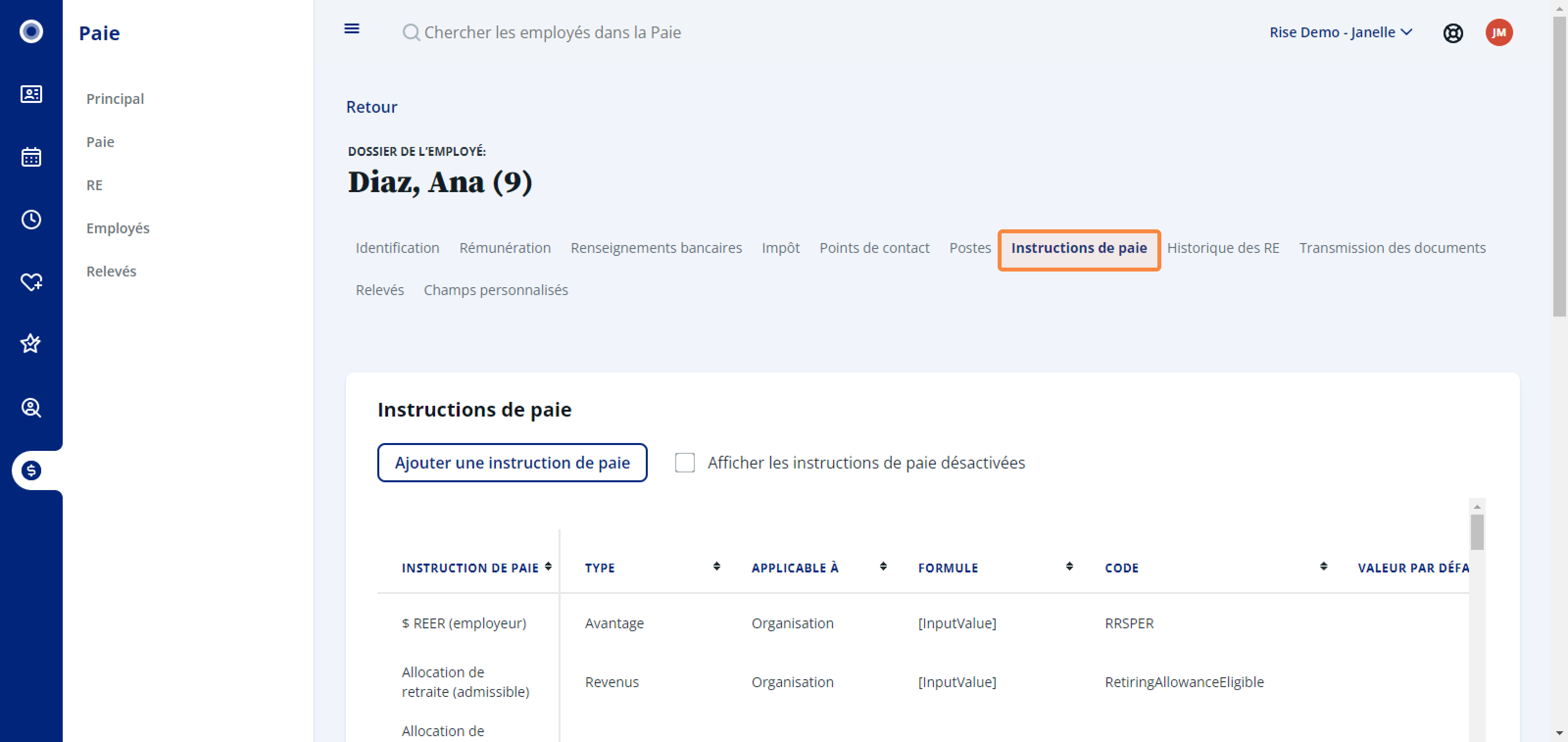Select Employés in side menu
1568x742 pixels.
(118, 228)
